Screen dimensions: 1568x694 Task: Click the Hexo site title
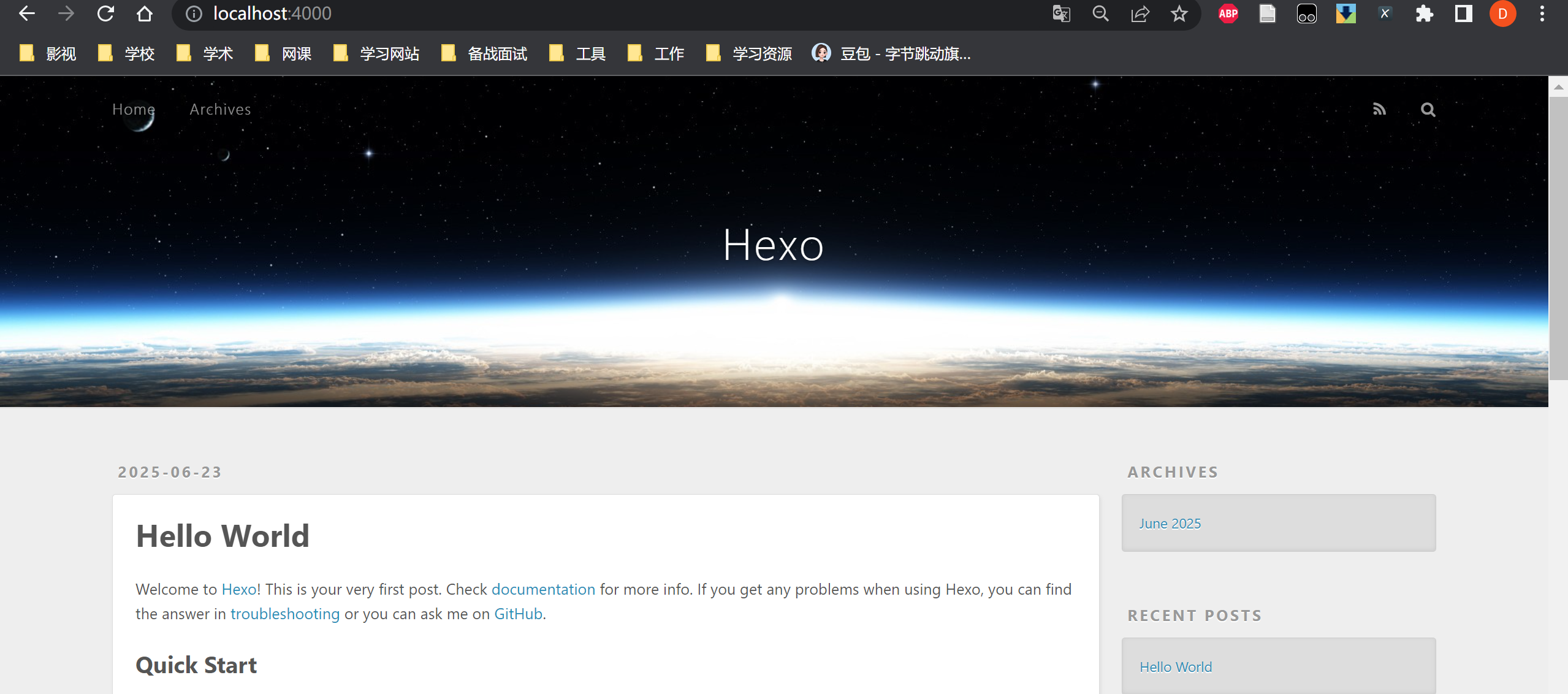(773, 245)
